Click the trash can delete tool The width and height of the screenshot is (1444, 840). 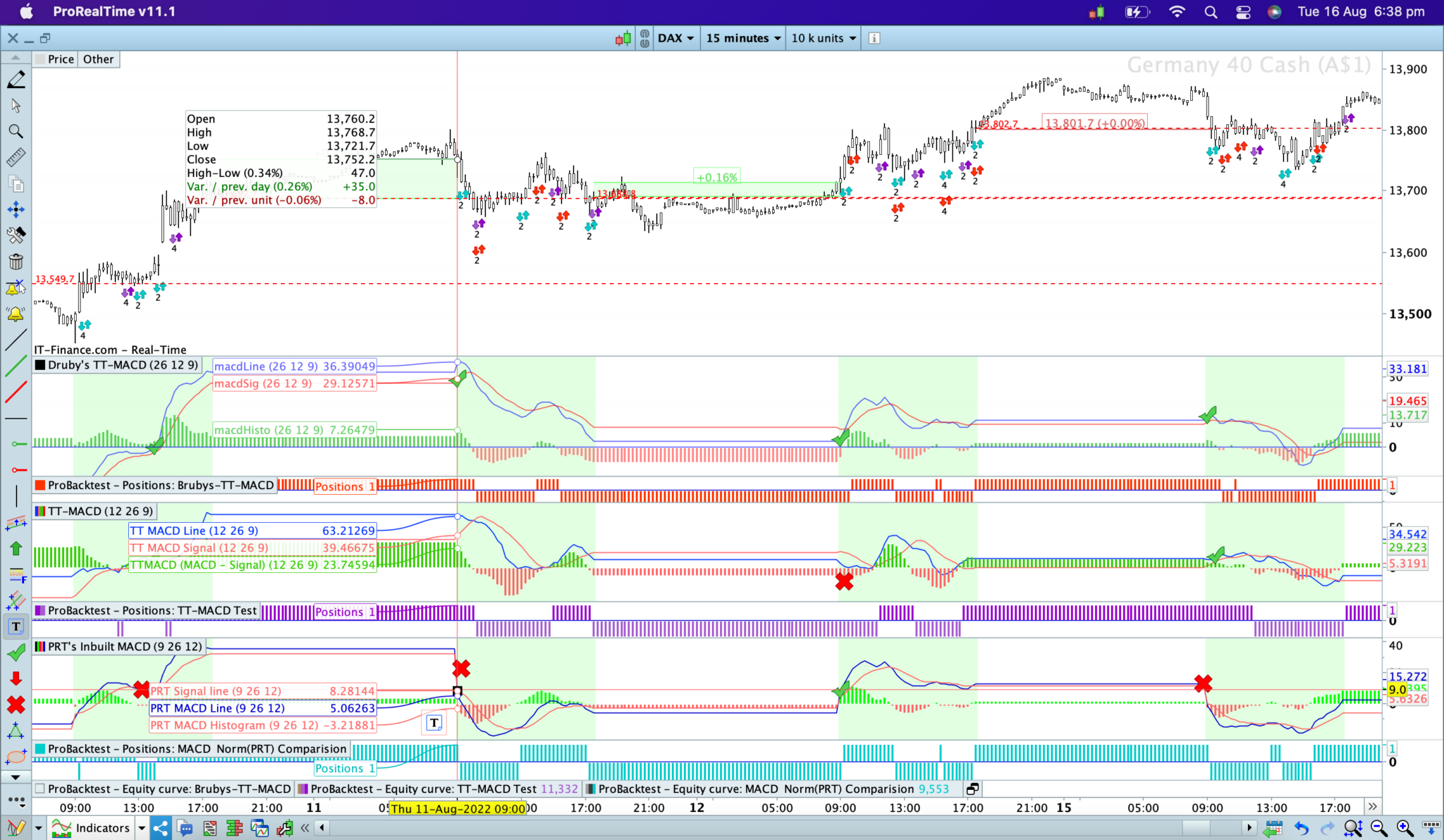click(16, 261)
